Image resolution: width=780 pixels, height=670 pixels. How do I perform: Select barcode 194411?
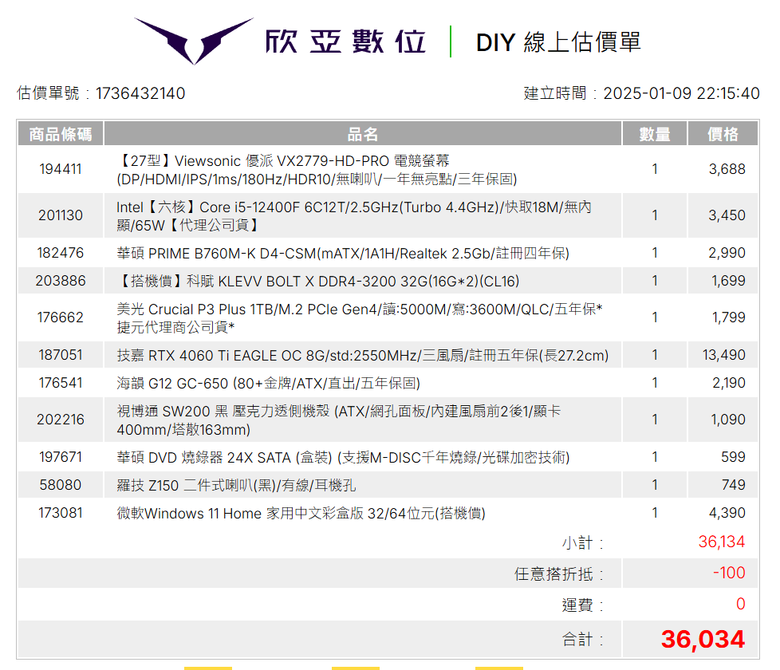coord(60,169)
